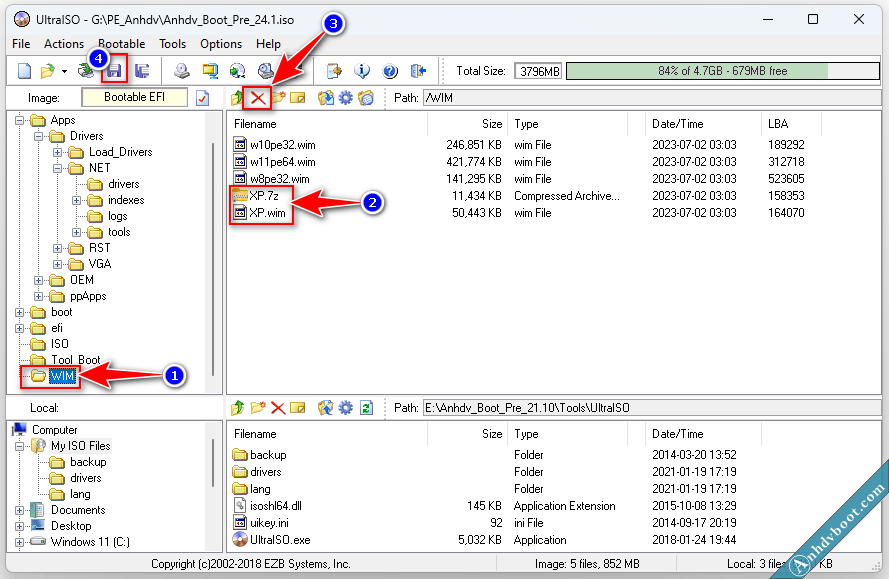Click the red X delete icon in image toolbar
This screenshot has height=579, width=889.
tap(258, 98)
